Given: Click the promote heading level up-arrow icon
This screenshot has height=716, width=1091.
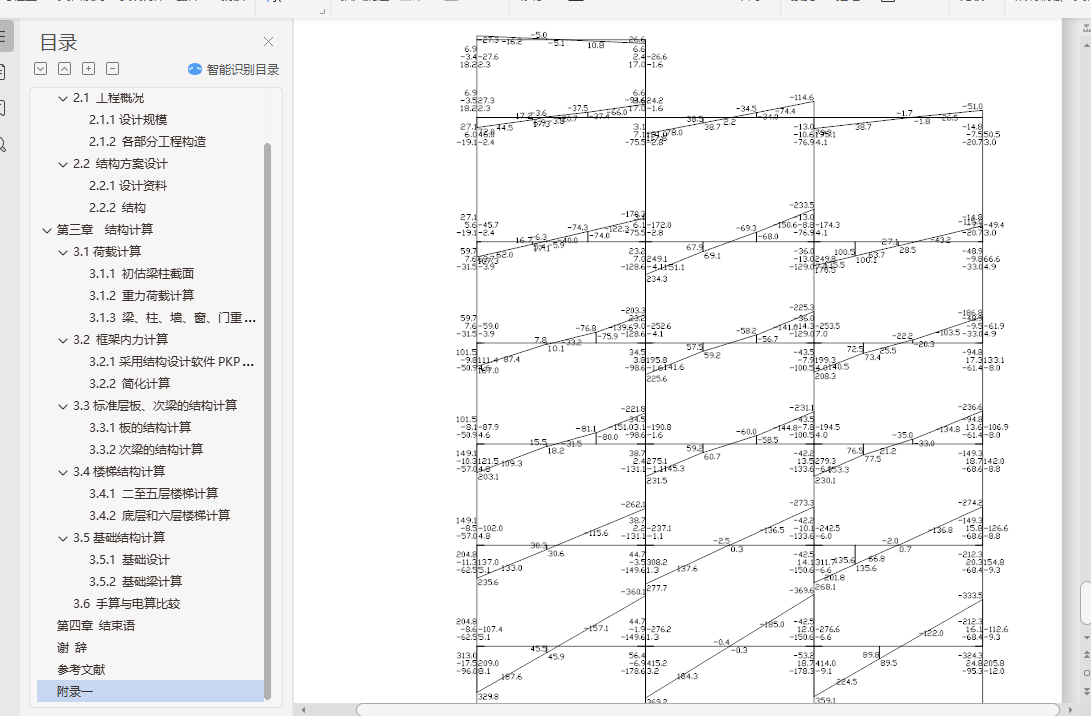Looking at the screenshot, I should [x=64, y=68].
